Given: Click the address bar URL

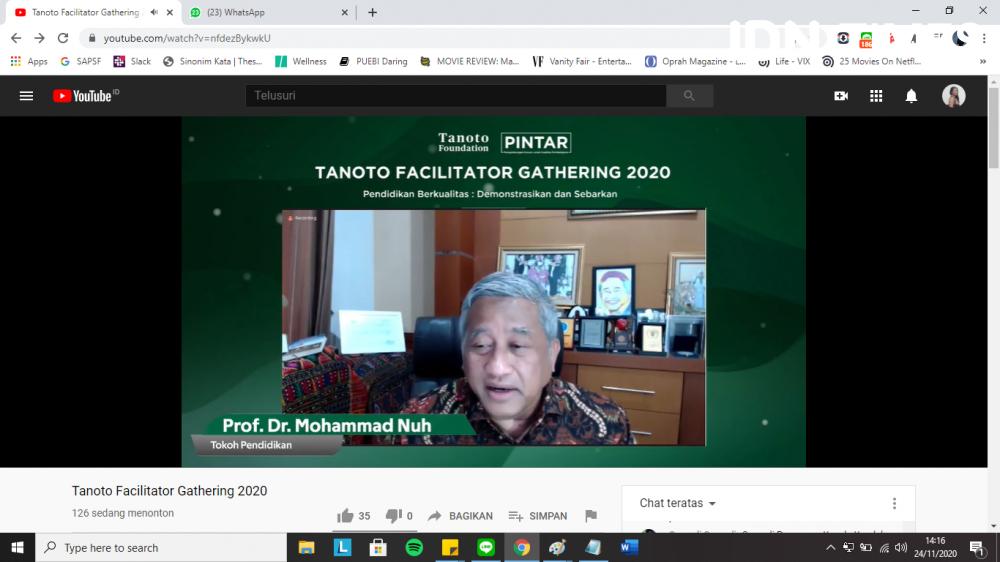Looking at the screenshot, I should tap(187, 38).
